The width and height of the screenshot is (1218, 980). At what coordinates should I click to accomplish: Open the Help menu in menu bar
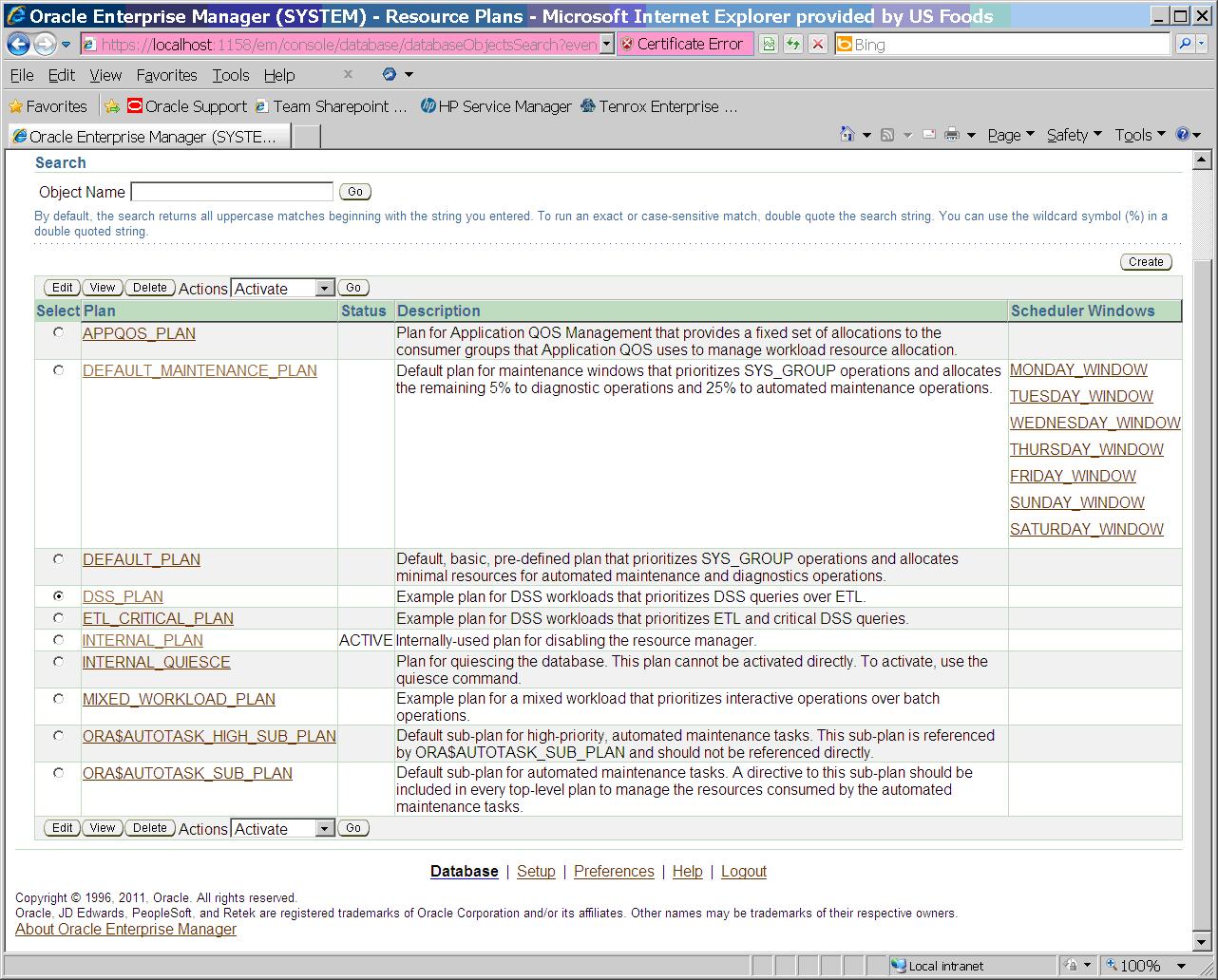coord(279,75)
